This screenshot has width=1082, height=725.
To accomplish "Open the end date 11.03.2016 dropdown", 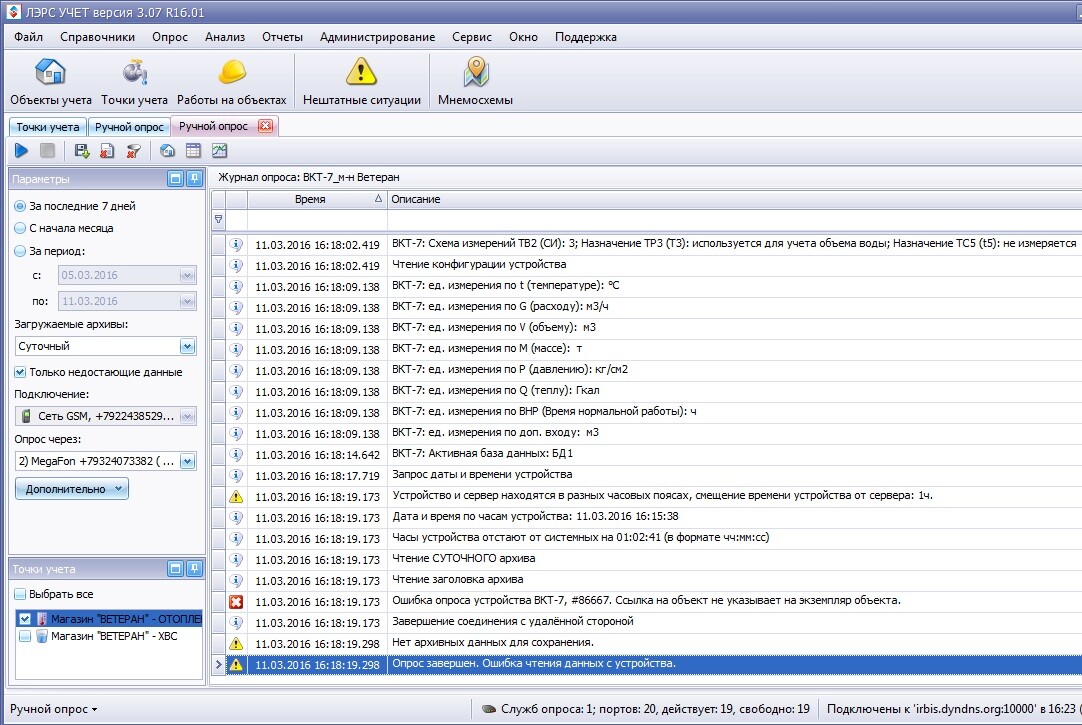I will tap(187, 301).
